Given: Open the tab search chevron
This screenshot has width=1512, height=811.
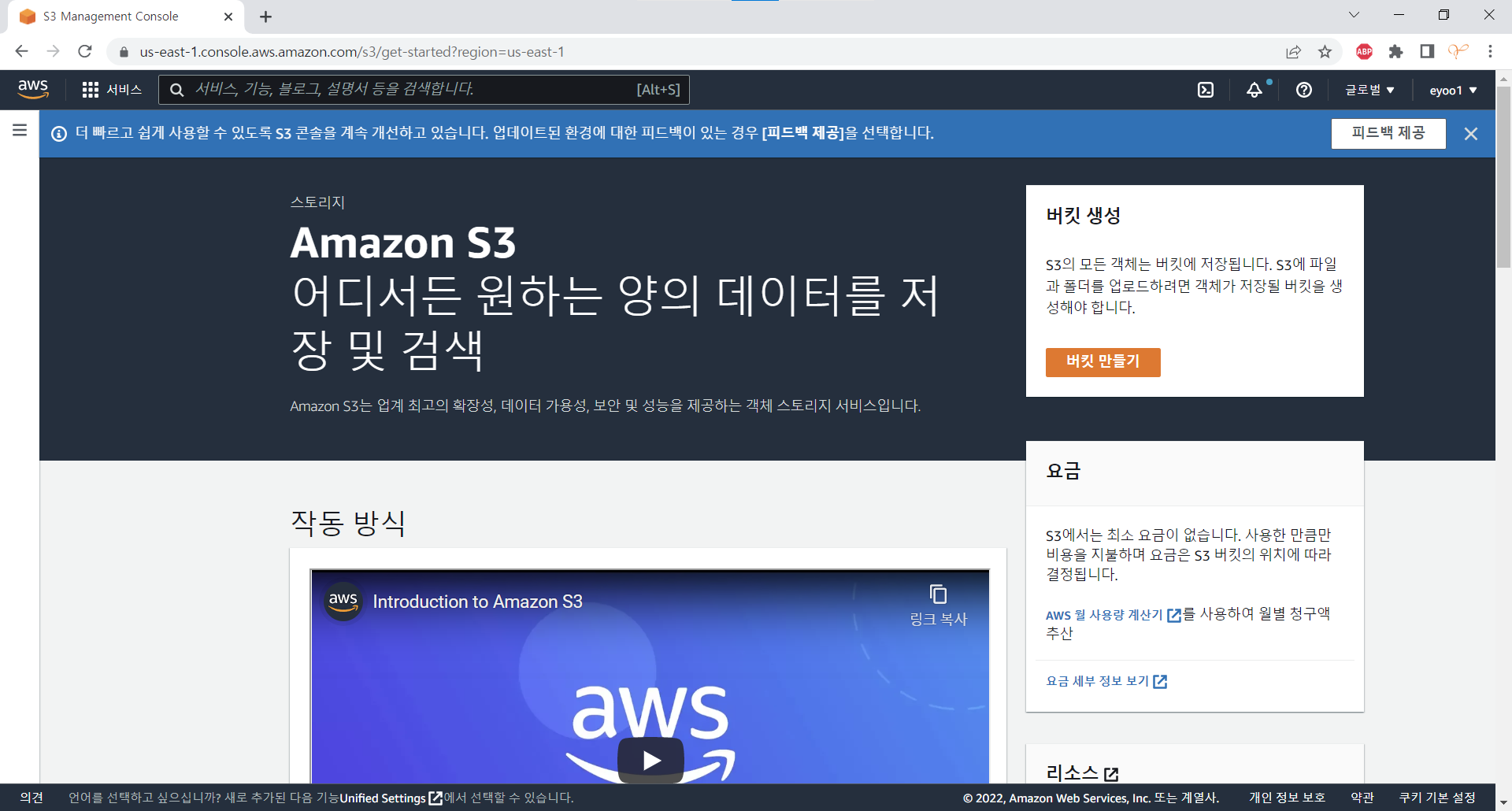Looking at the screenshot, I should click(1354, 15).
